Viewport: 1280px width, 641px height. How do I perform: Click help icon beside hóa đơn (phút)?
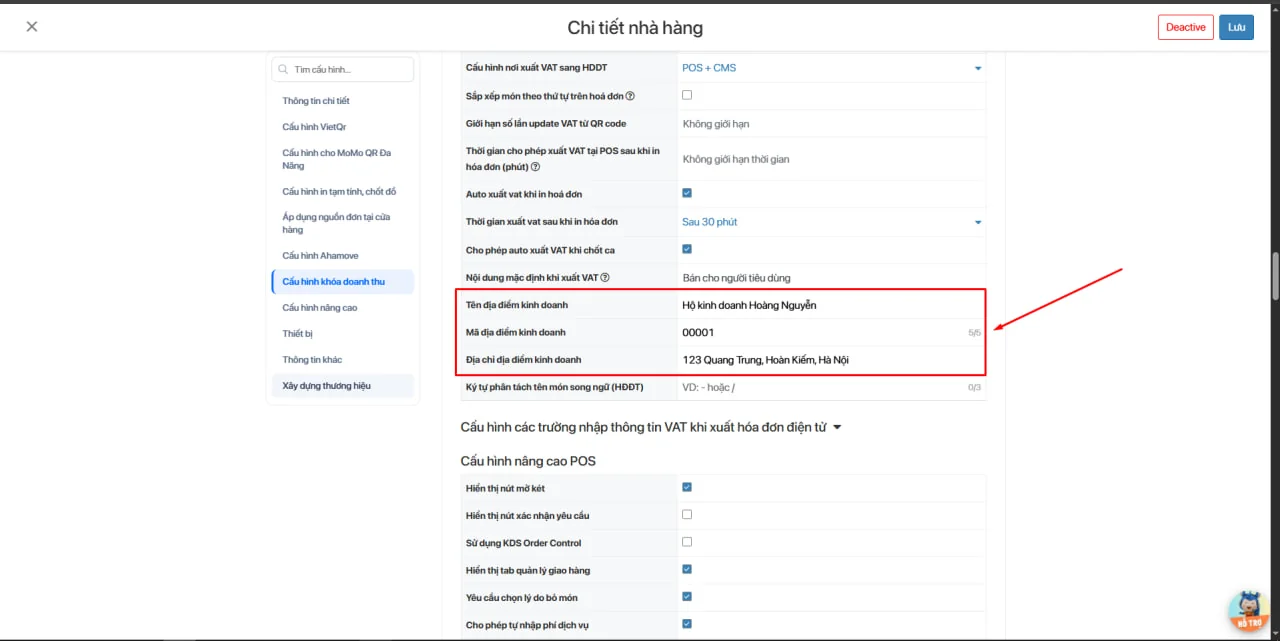(x=536, y=167)
